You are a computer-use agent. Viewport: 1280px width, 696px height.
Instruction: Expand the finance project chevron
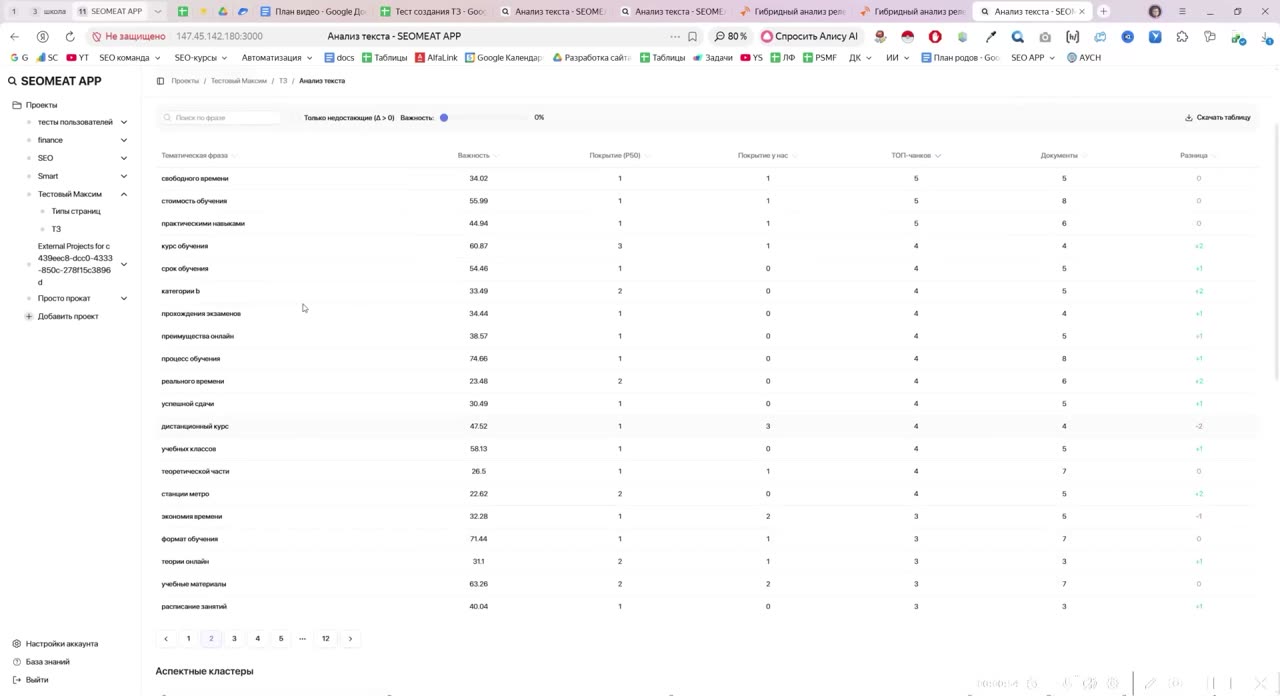pos(124,140)
